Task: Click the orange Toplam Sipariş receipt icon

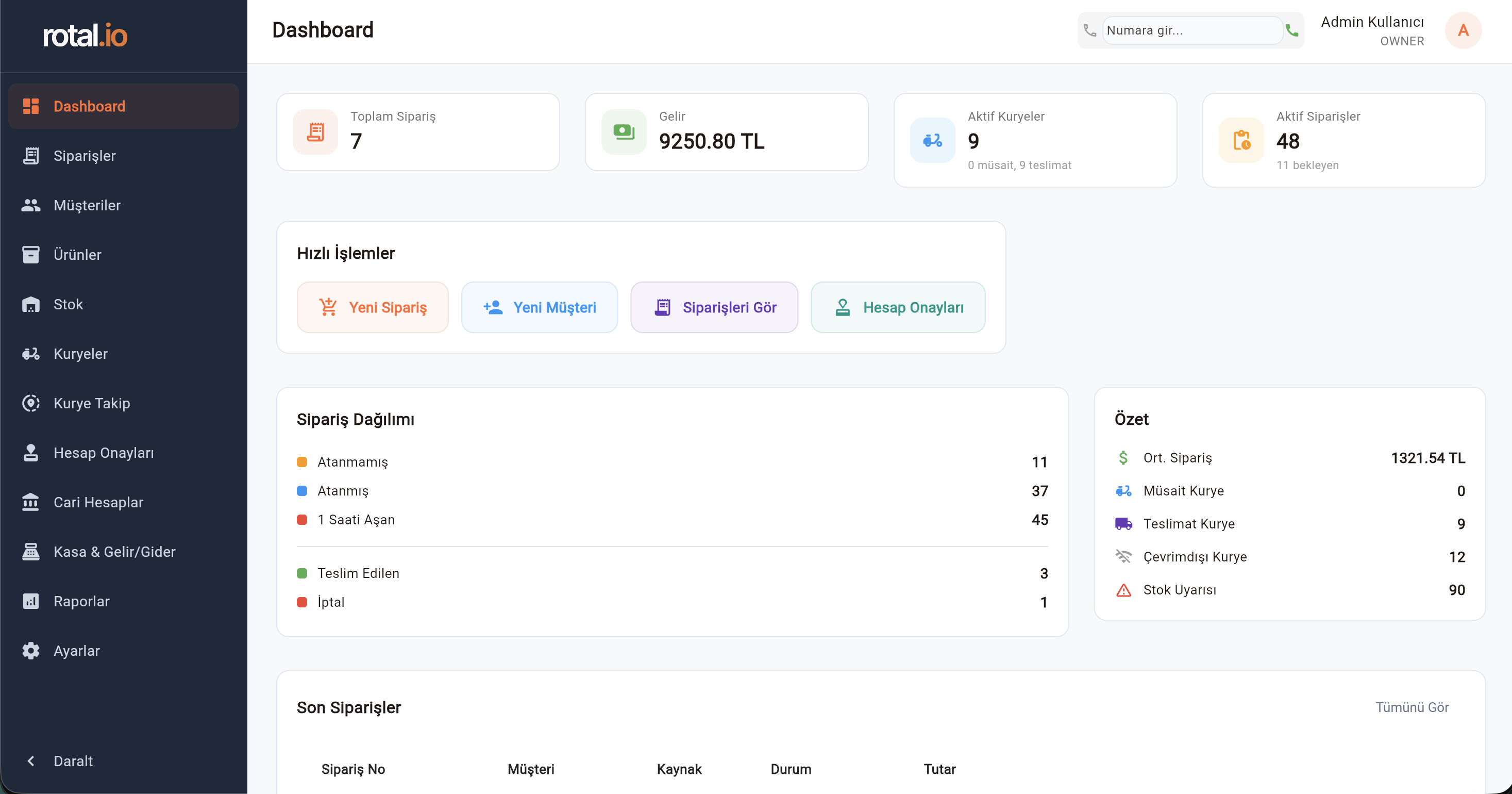Action: (x=315, y=132)
